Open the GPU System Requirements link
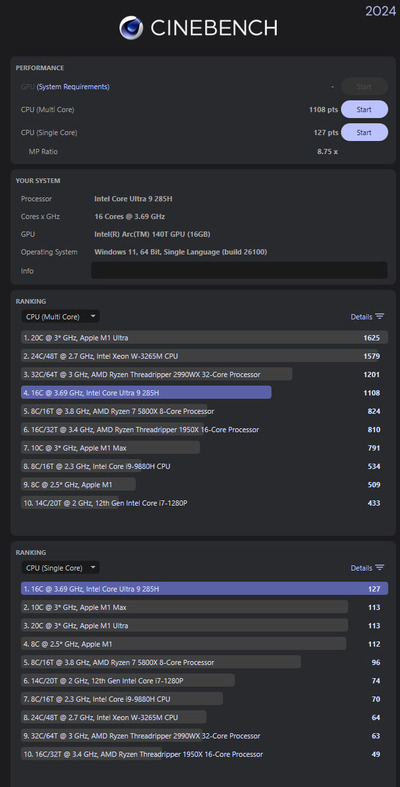The image size is (400, 787). click(x=73, y=86)
